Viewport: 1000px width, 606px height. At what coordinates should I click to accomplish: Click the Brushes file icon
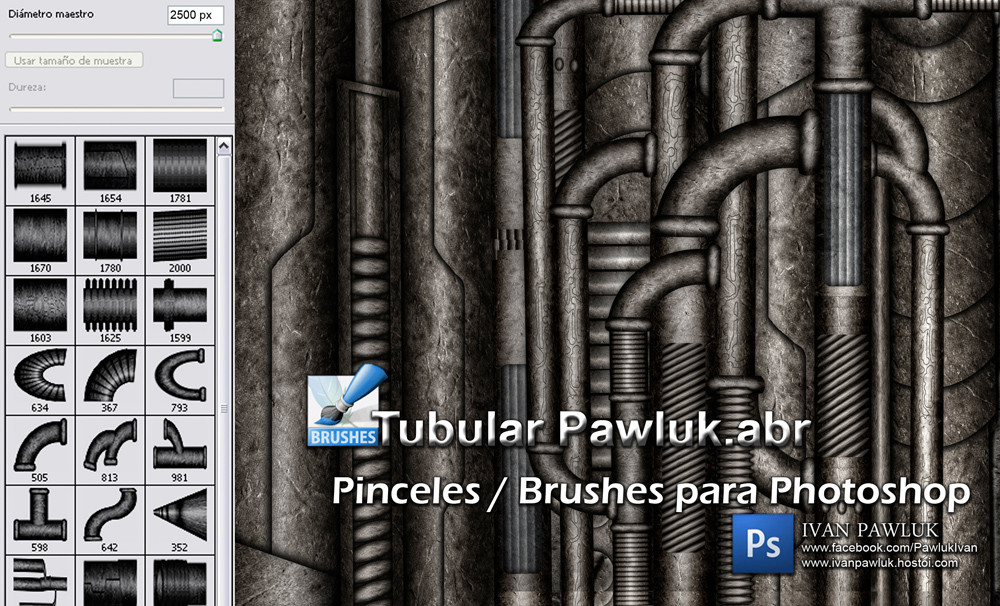click(345, 406)
